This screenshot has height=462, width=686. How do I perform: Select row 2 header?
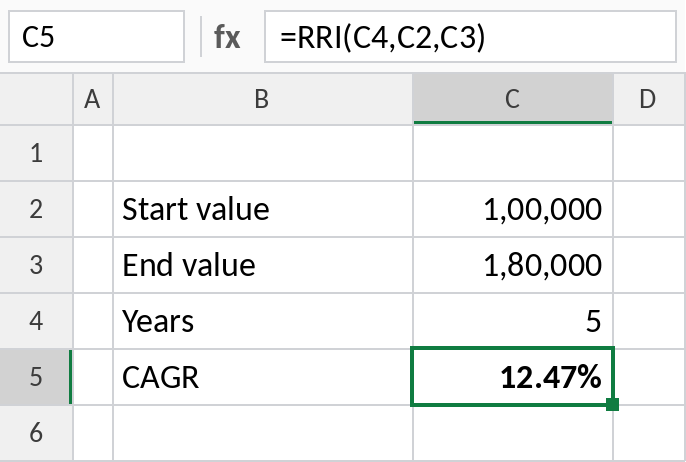36,209
